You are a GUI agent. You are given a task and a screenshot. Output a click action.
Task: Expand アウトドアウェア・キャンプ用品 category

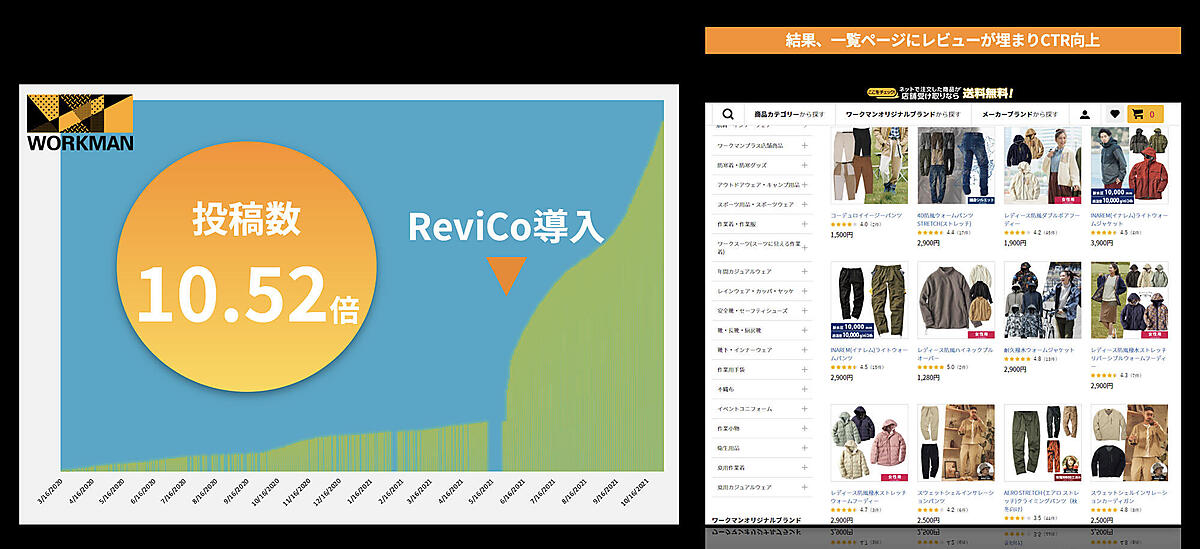pos(804,185)
